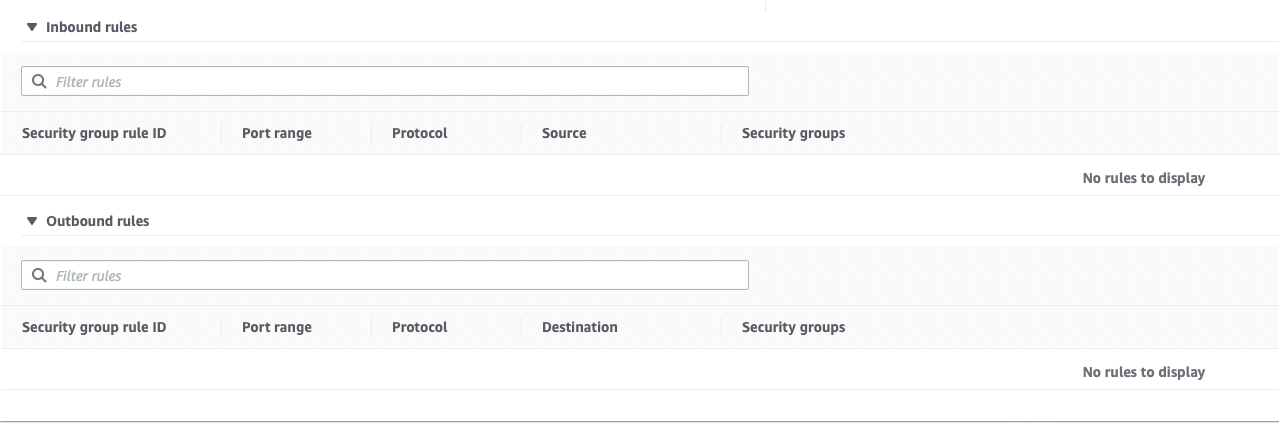Click inbound Security groups column header

(x=793, y=133)
